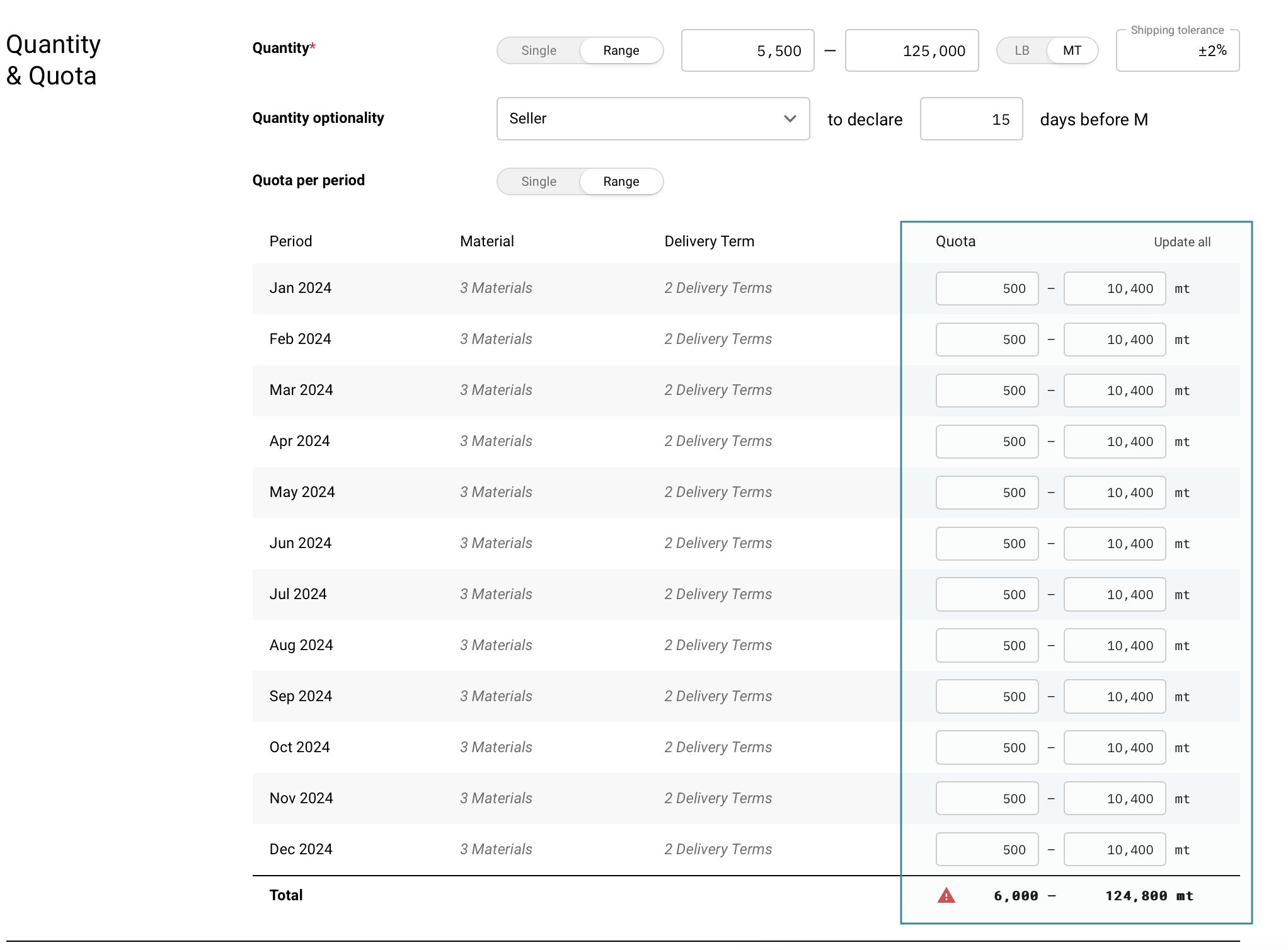Set Quota per period to Range

tap(621, 181)
